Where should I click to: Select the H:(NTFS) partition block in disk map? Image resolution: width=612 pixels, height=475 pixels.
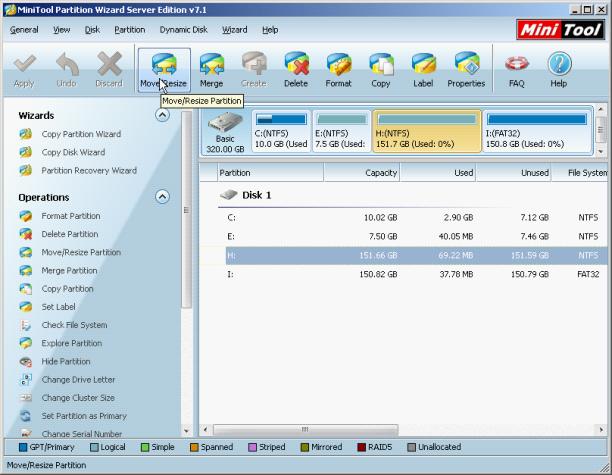pos(427,132)
